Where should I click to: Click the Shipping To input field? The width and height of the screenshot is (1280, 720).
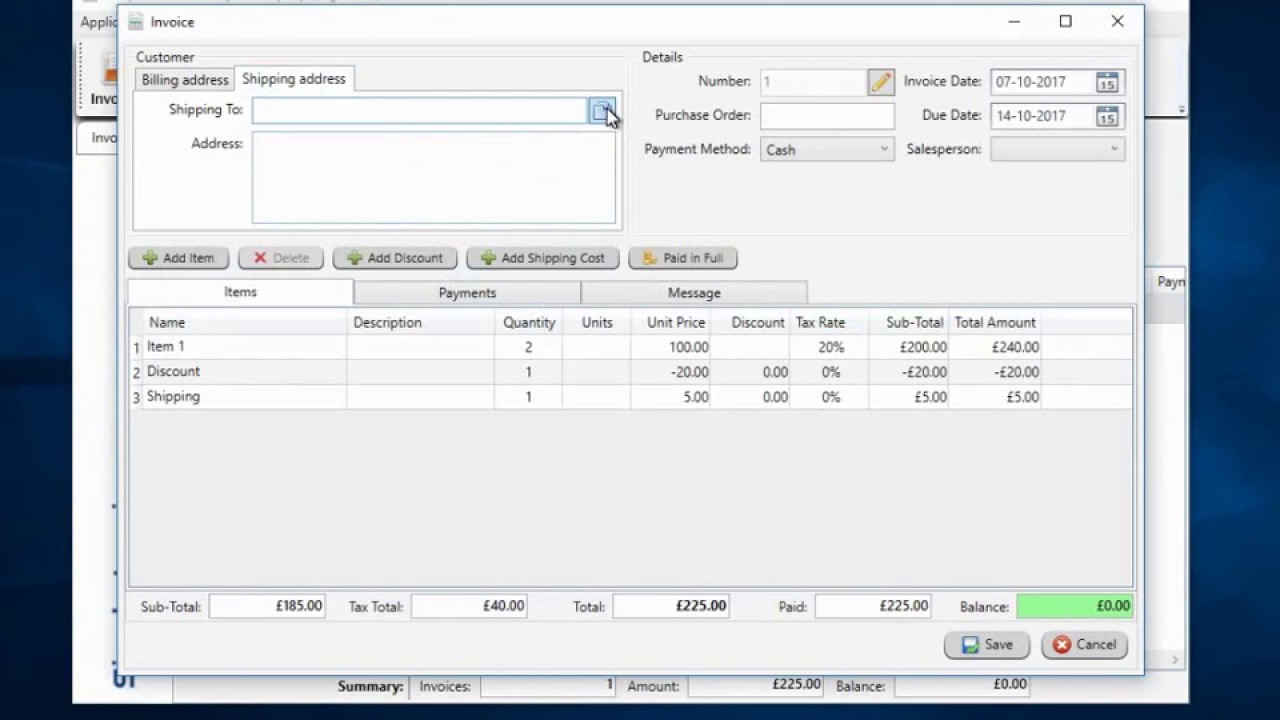(x=419, y=111)
